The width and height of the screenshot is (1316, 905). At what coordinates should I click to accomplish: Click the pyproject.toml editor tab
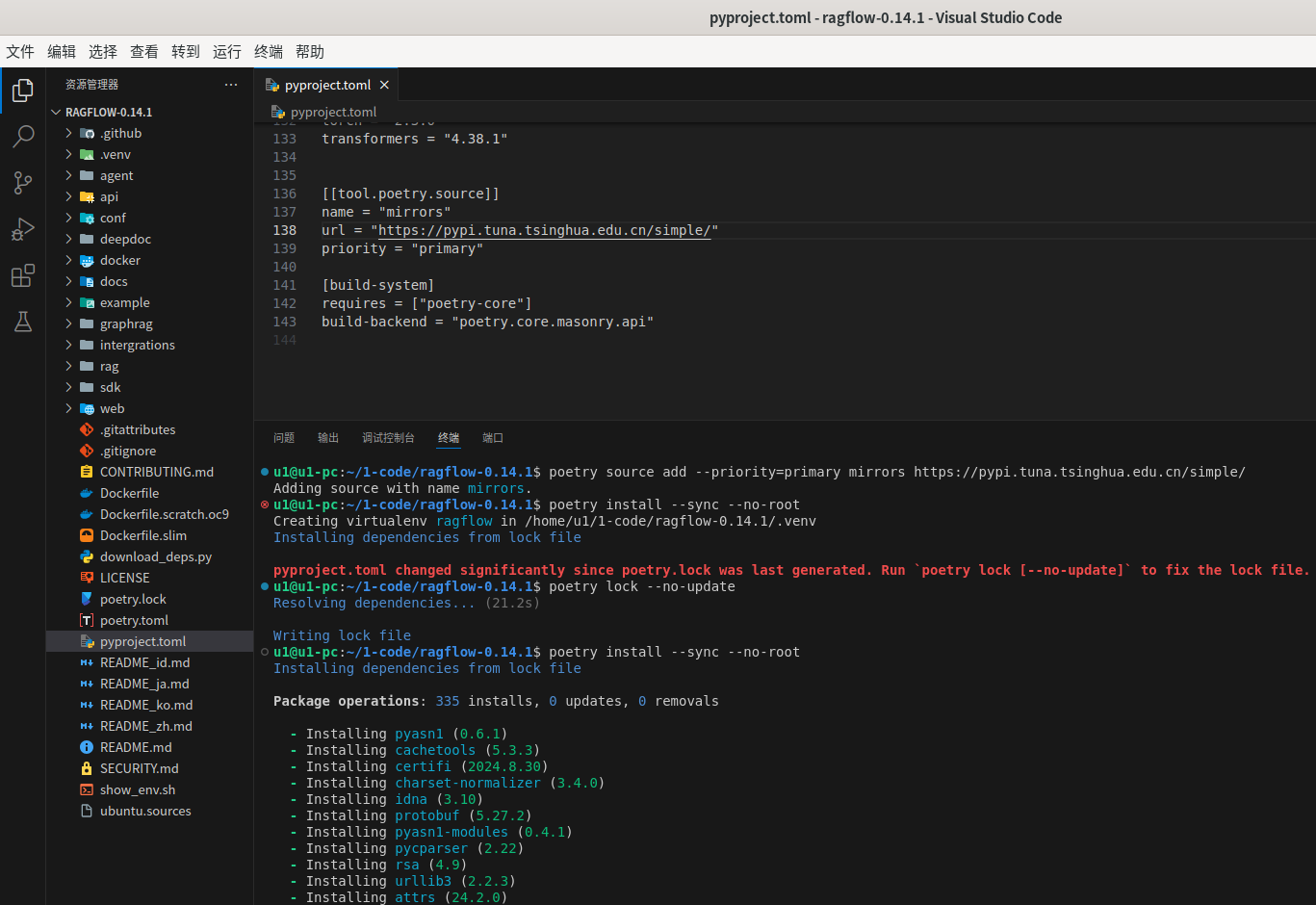(326, 85)
